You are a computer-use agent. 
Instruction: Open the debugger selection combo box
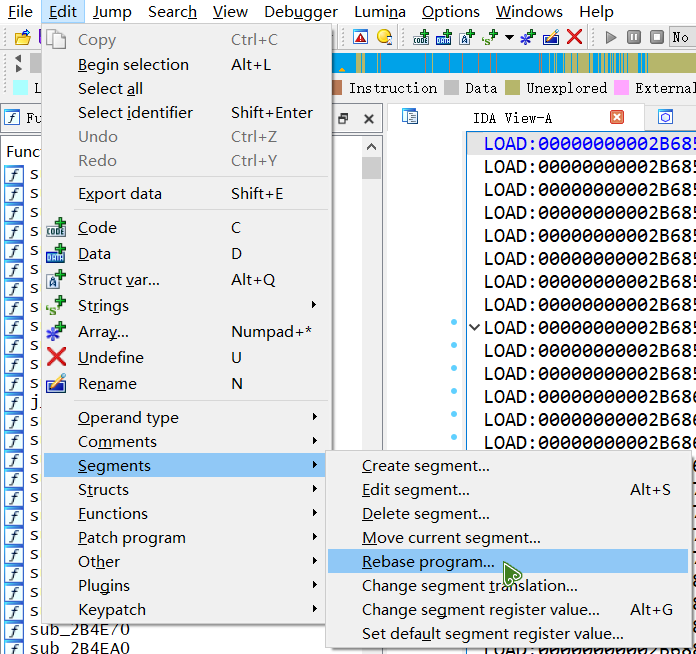pyautogui.click(x=682, y=37)
